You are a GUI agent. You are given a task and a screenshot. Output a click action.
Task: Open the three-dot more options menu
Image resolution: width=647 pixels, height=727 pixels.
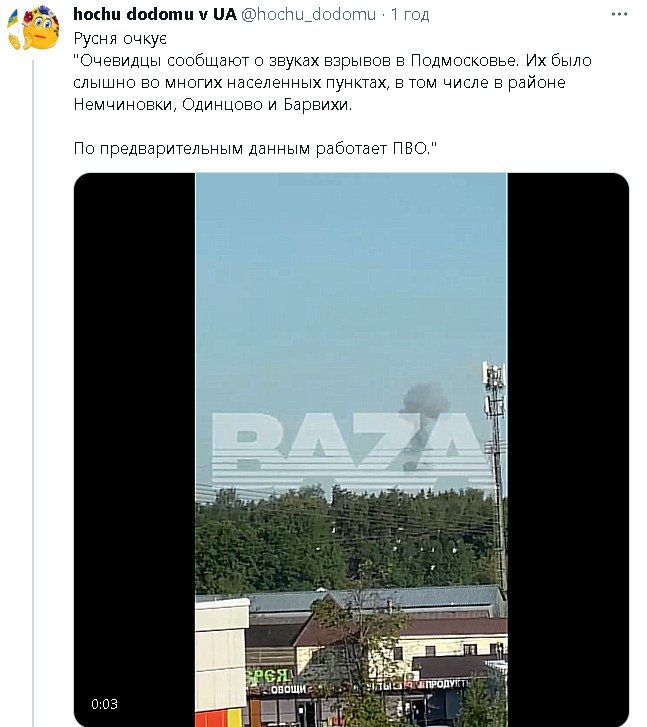tap(619, 14)
